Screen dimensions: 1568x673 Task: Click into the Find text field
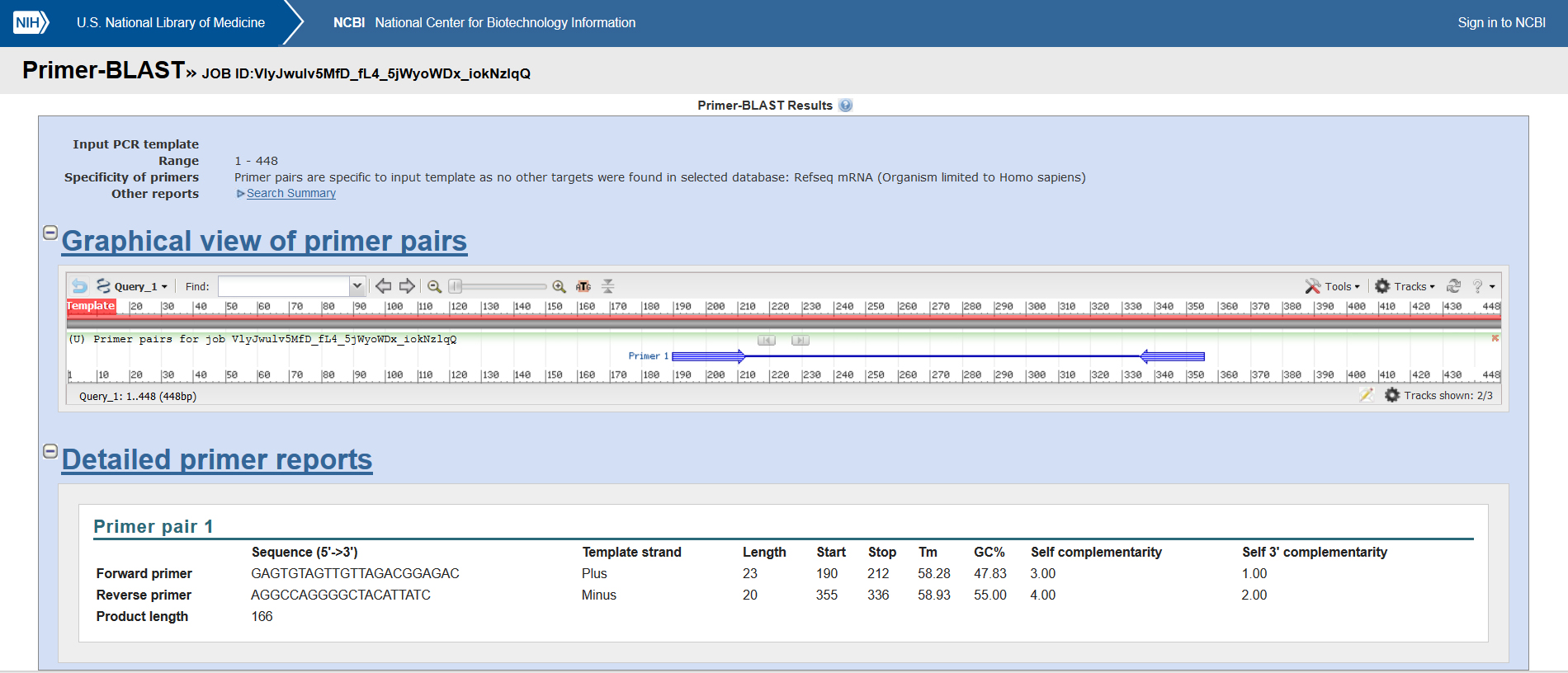click(284, 286)
